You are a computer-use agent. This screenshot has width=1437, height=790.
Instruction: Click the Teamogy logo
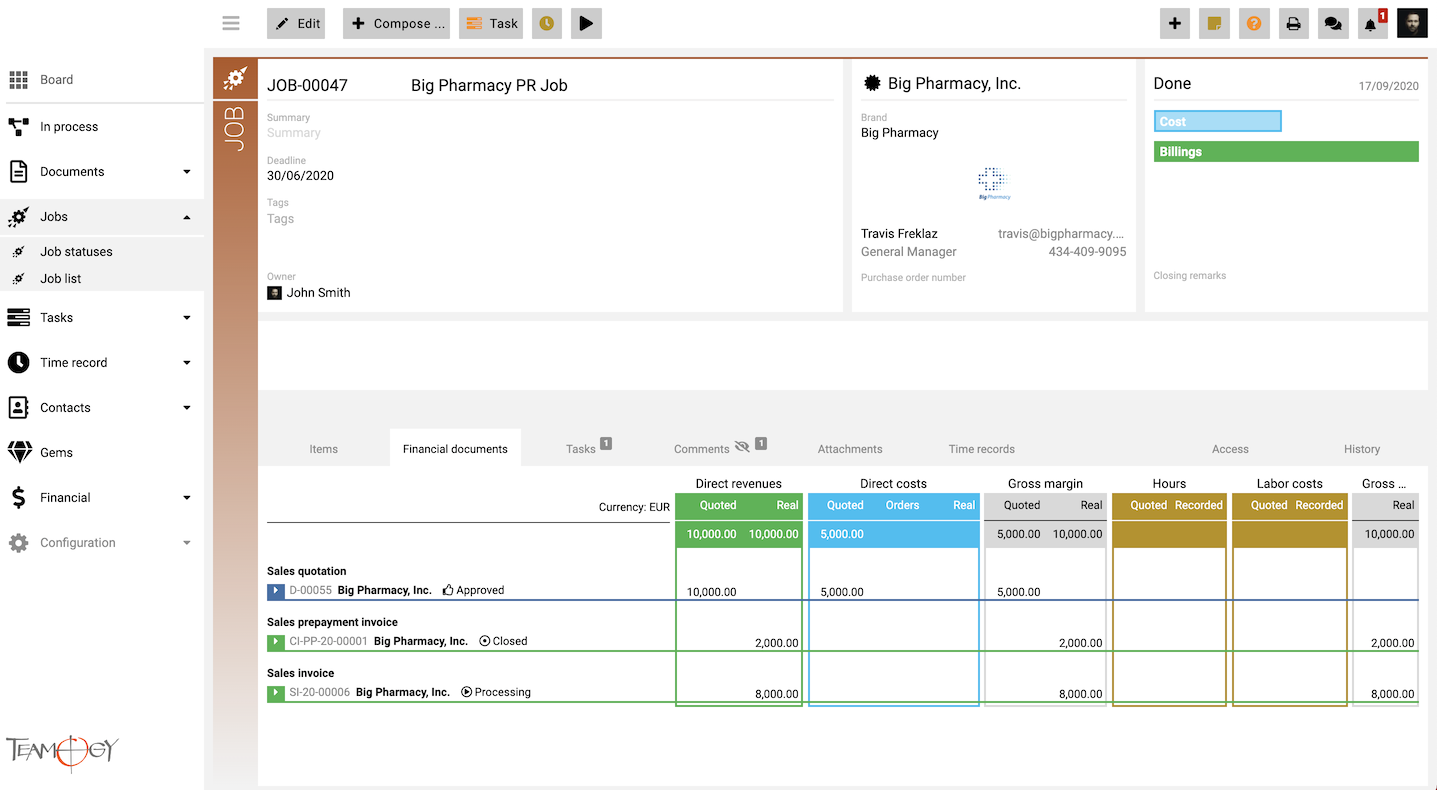[62, 753]
